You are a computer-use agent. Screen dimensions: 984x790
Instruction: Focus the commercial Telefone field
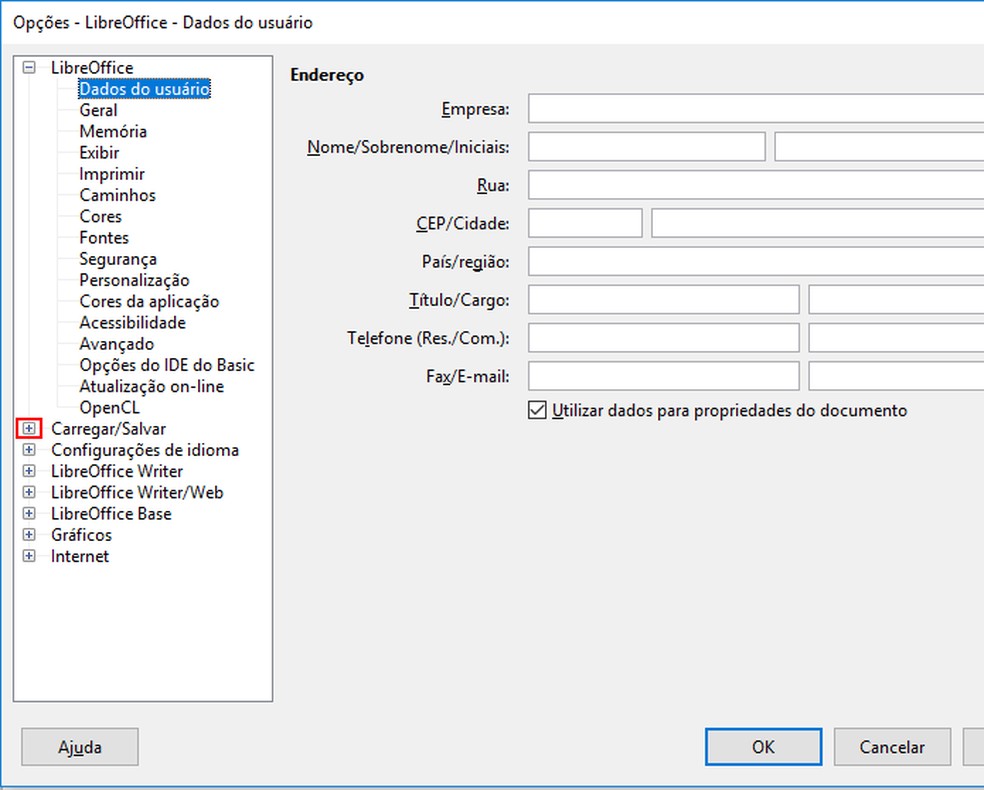tap(896, 338)
